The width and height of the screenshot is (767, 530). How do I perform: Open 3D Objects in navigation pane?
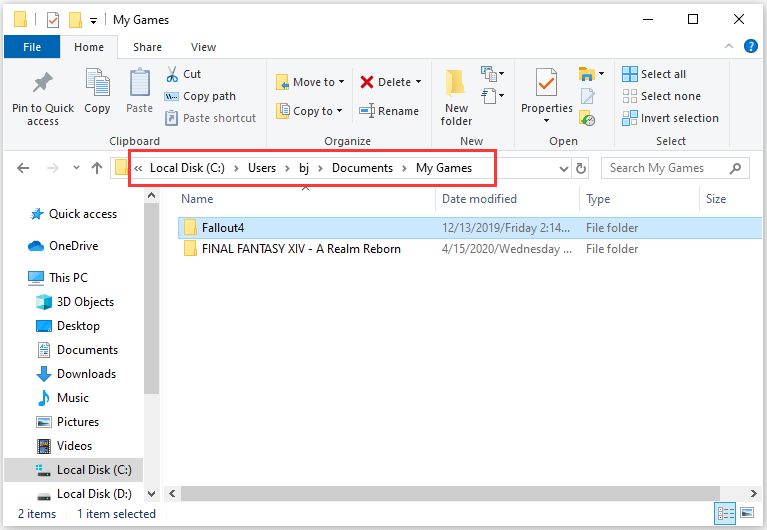[x=75, y=302]
